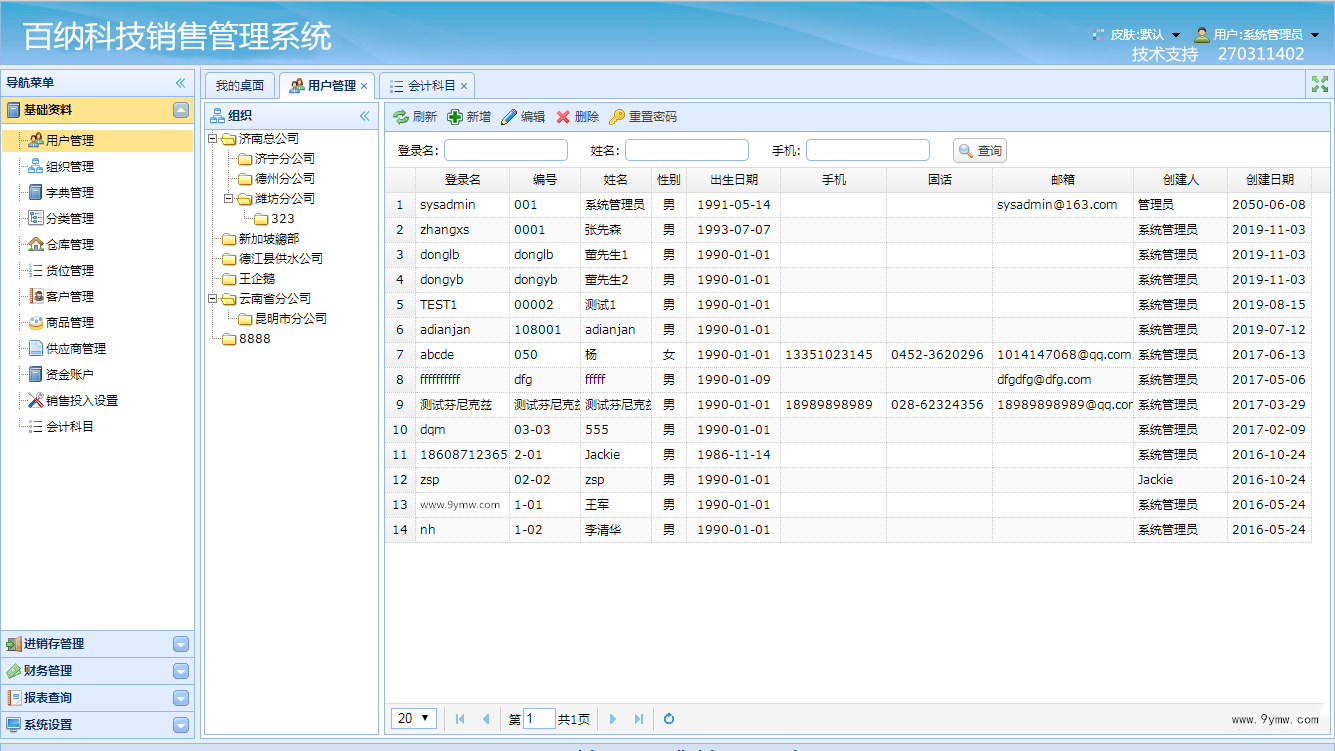Select 昆明市分公司 in organization tree
Image resolution: width=1335 pixels, height=751 pixels.
(x=291, y=319)
